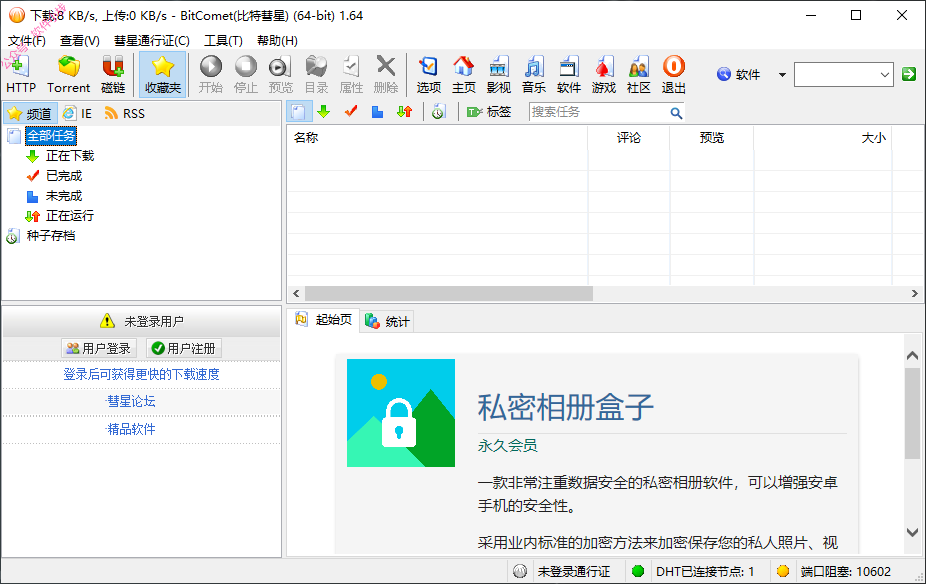
Task: Switch to the RSS sidebar tab
Action: 125,113
